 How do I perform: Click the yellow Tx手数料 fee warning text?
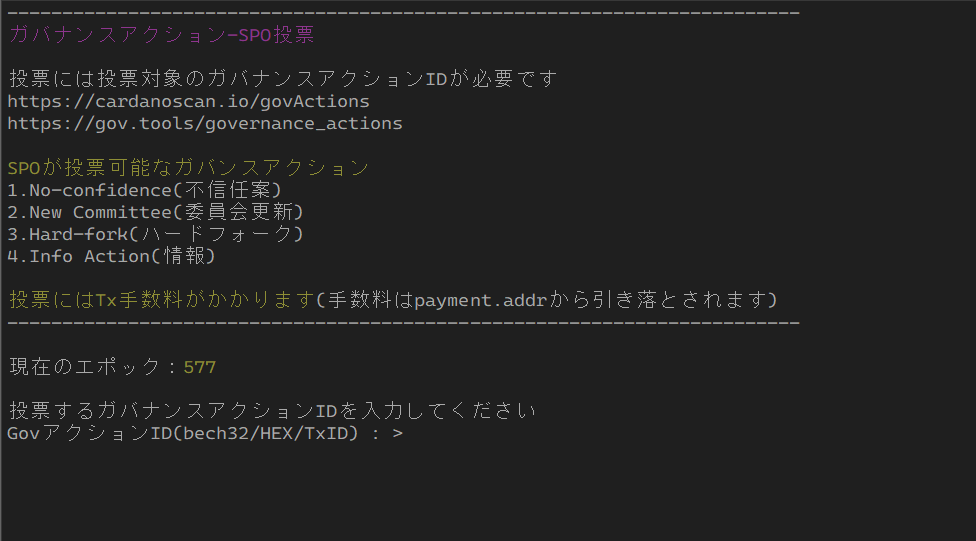(161, 300)
